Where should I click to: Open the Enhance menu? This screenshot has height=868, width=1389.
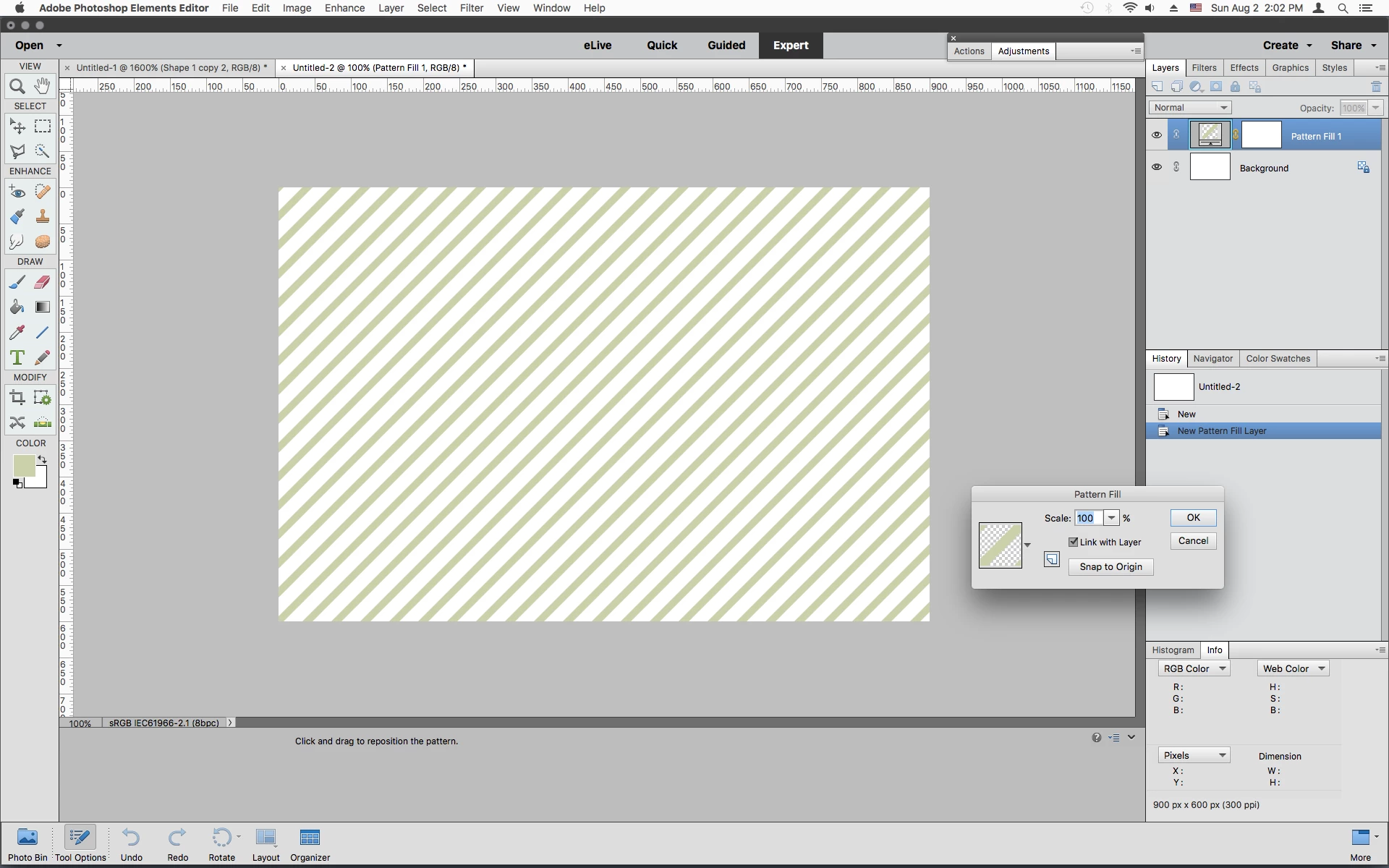[344, 8]
